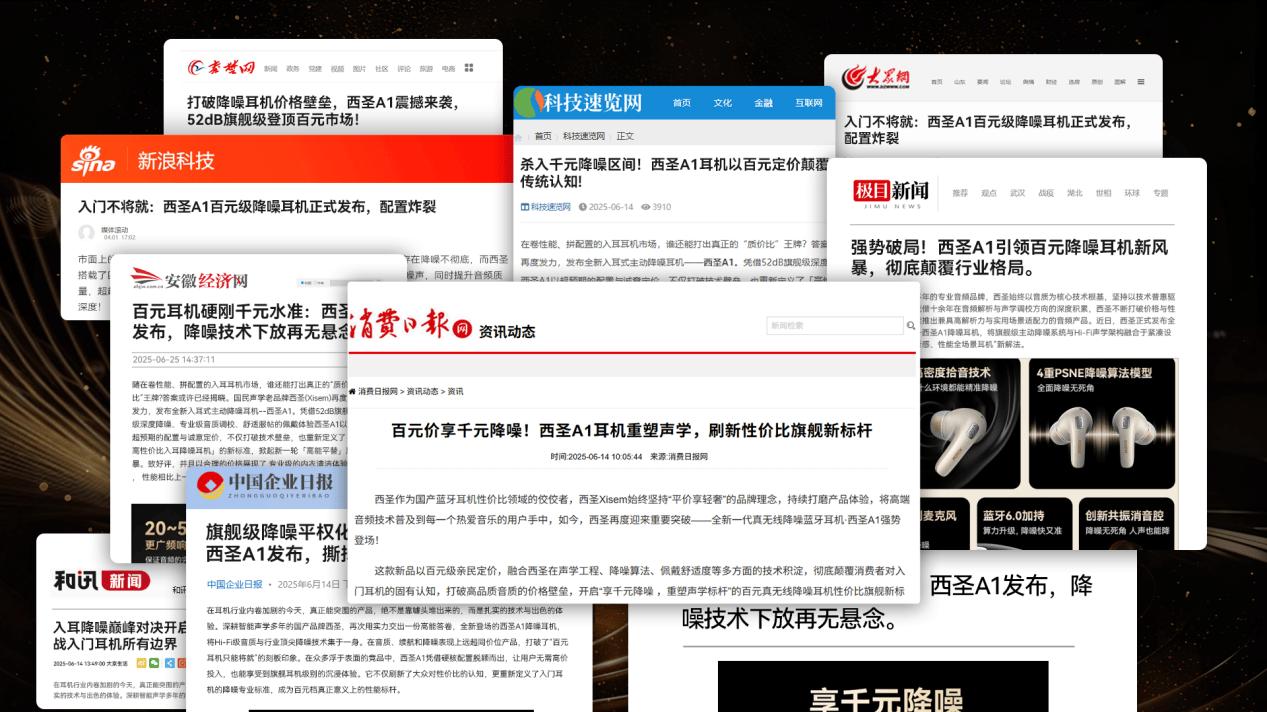Screen dimensions: 1267x712
Task: Click the 科技速览网 leaf logo
Action: tap(530, 102)
